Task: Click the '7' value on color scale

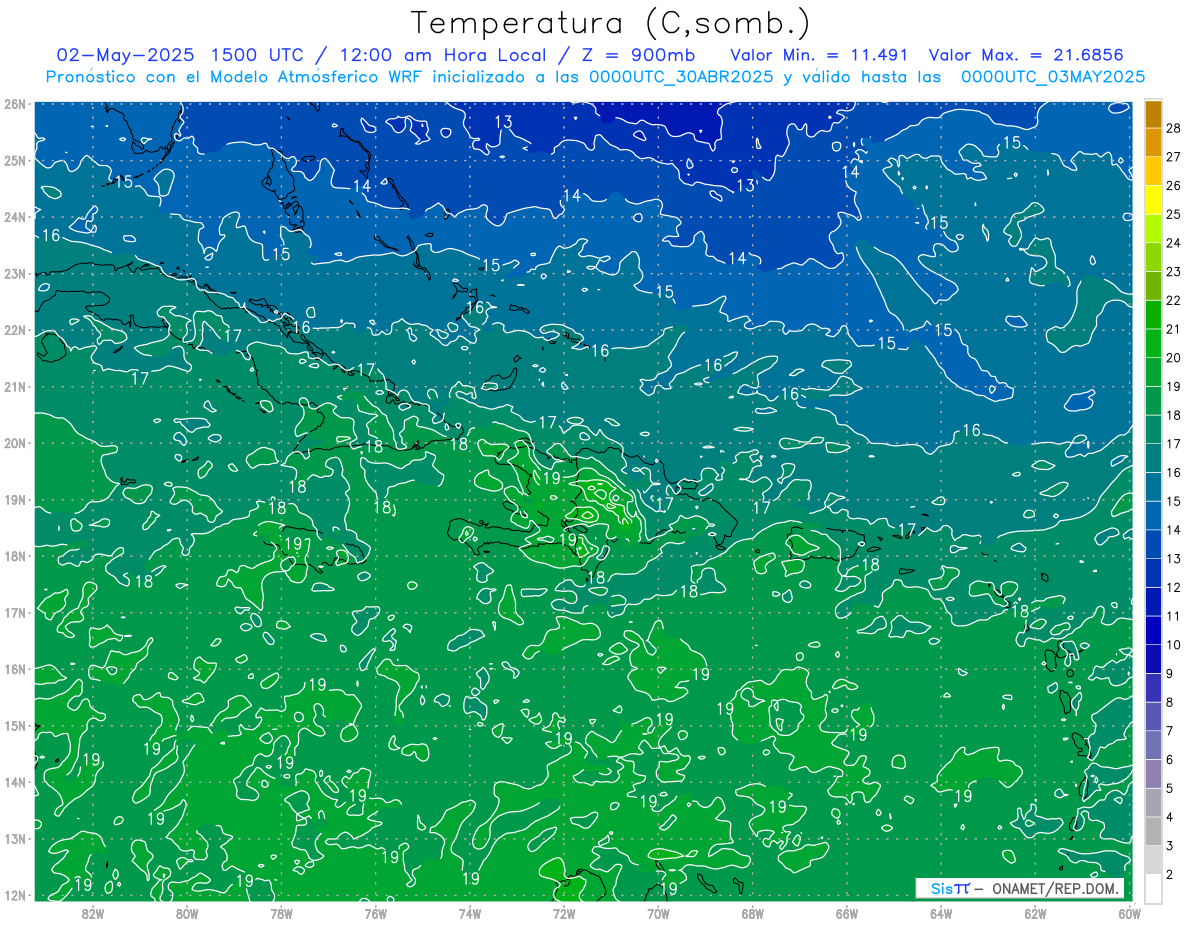Action: [1169, 732]
